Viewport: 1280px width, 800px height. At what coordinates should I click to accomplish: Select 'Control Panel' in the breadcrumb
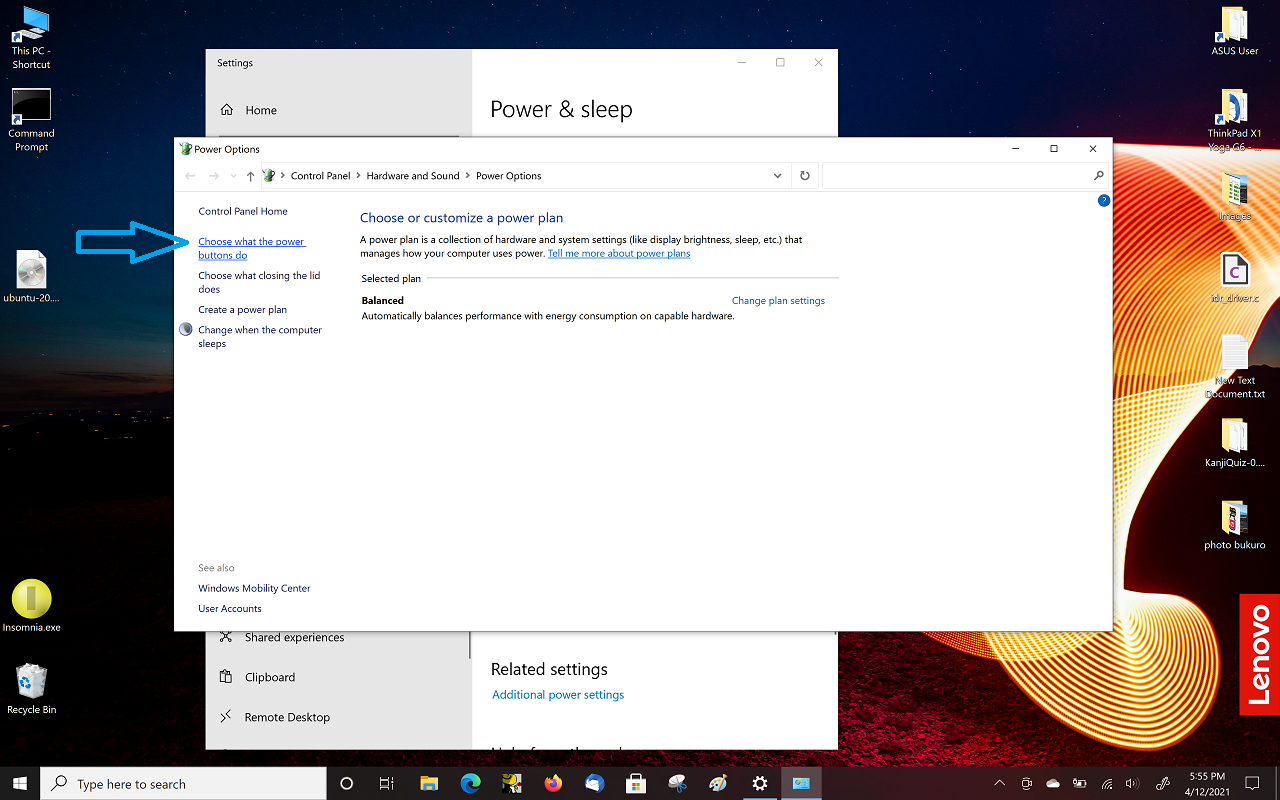pos(320,176)
